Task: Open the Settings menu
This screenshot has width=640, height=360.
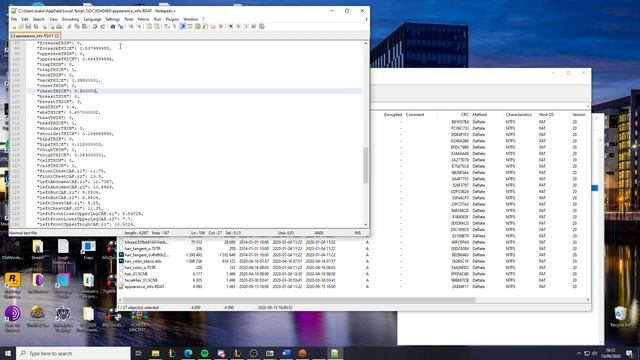Action: [113, 19]
